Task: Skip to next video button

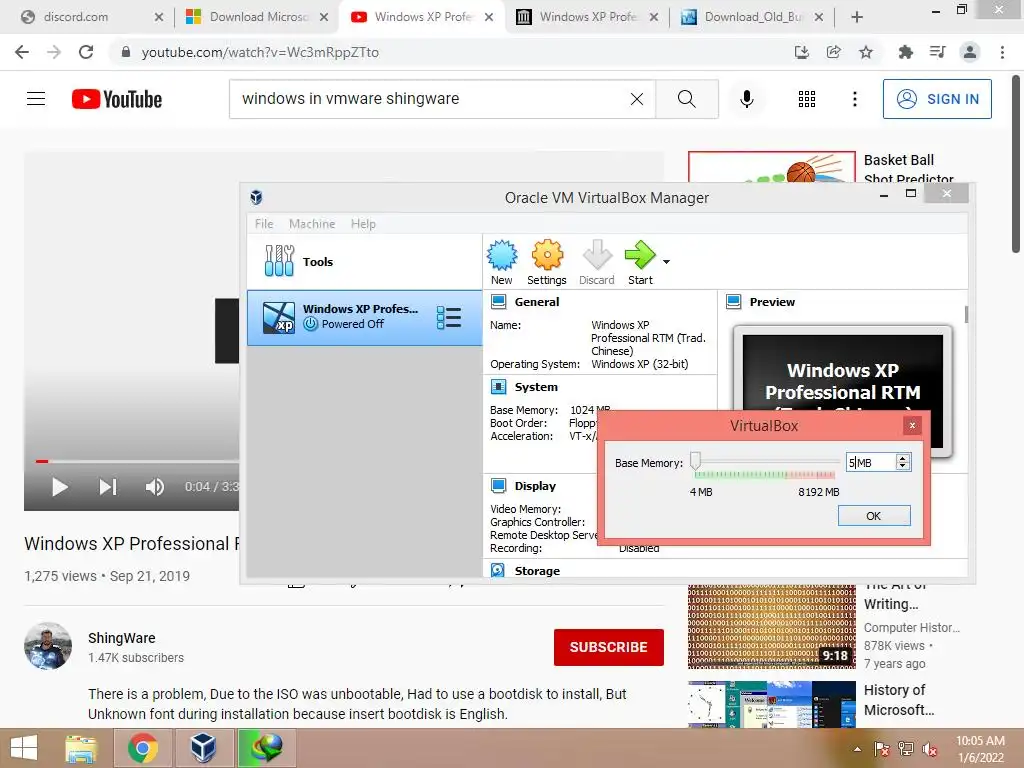Action: [x=108, y=487]
